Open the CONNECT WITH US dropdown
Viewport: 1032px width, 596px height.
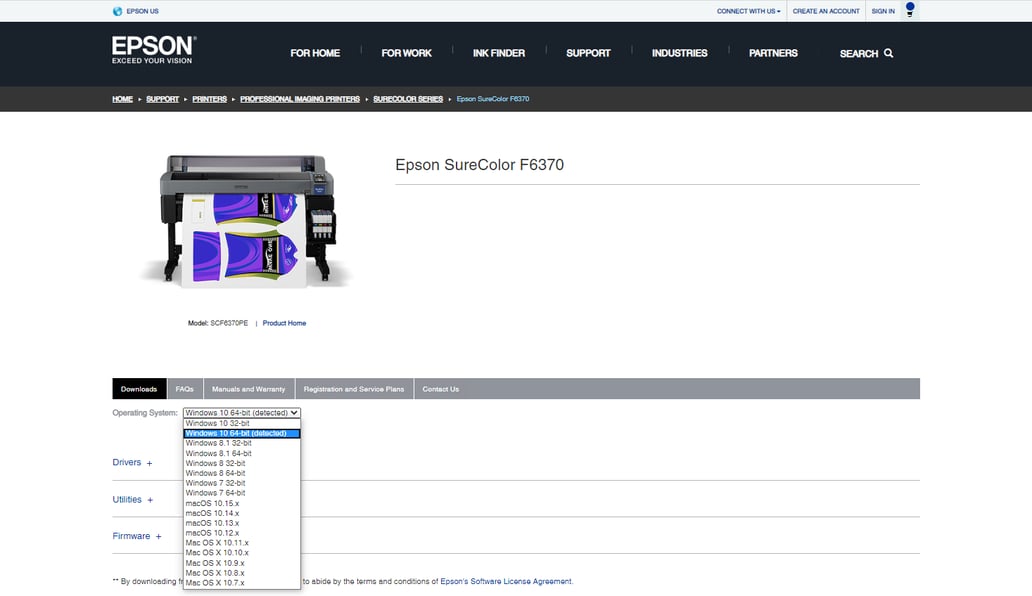747,10
